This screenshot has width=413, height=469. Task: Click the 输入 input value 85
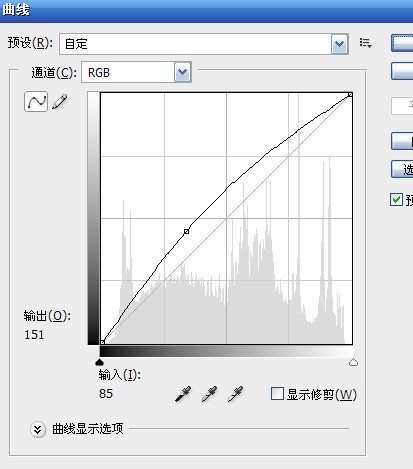point(106,394)
